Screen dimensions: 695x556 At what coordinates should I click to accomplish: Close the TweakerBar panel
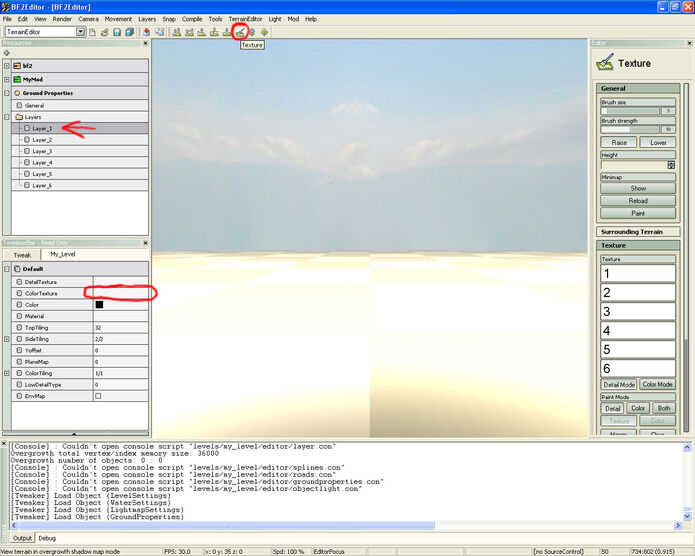tap(145, 243)
